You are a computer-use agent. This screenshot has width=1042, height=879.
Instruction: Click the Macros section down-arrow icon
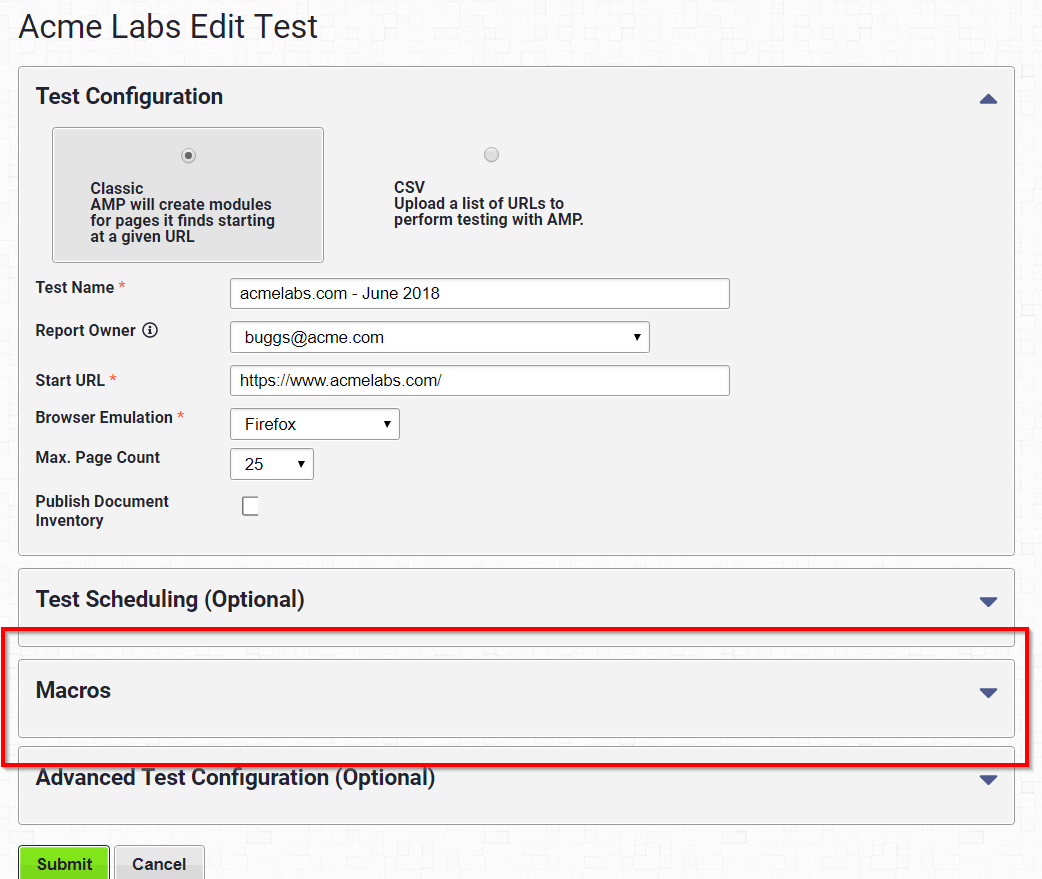(x=988, y=692)
